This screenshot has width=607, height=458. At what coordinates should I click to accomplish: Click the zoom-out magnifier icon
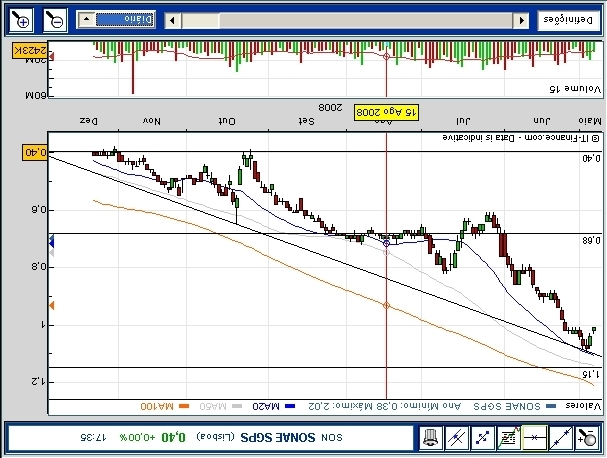point(55,20)
